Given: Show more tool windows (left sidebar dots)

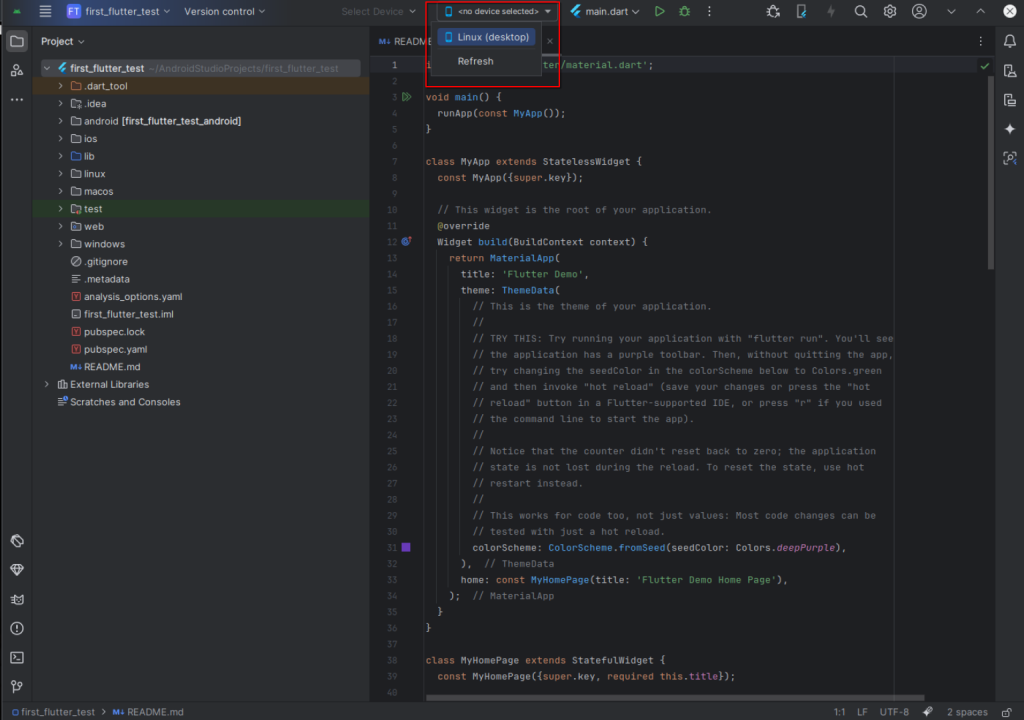Looking at the screenshot, I should coord(17,99).
